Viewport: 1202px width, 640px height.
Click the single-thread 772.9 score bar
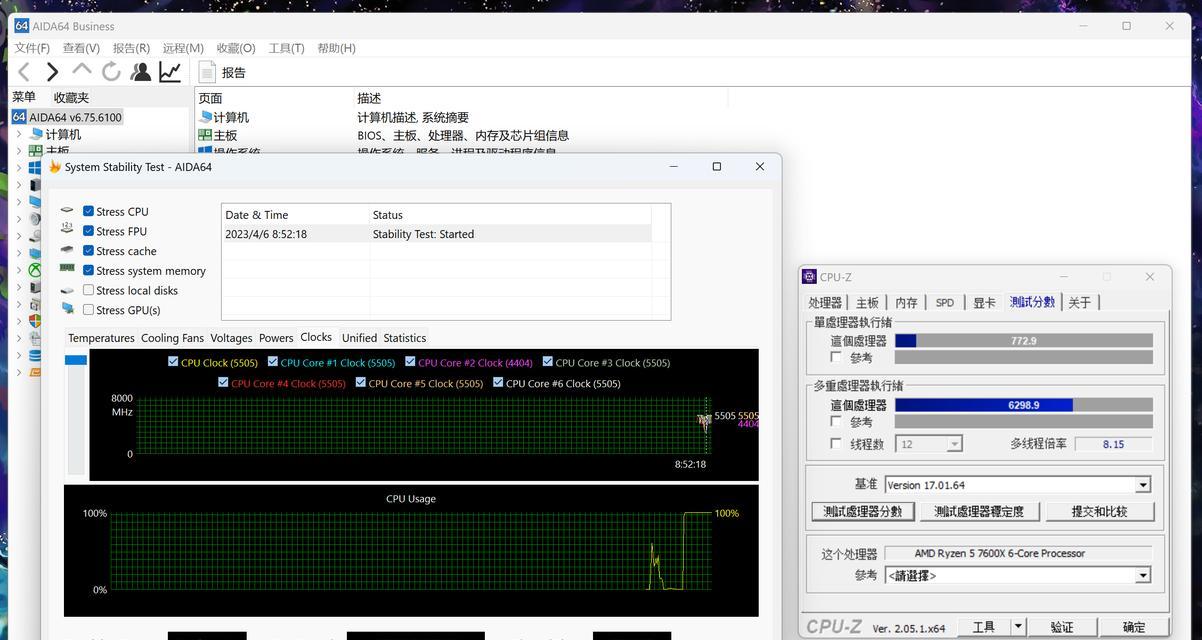[1023, 341]
